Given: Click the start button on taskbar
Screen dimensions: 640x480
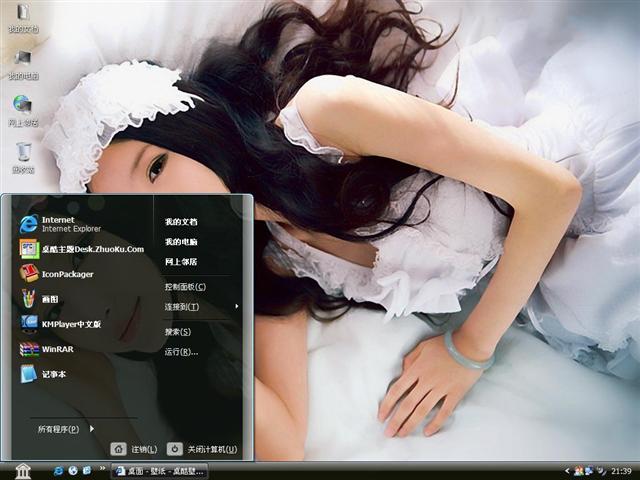Looking at the screenshot, I should click(23, 471).
